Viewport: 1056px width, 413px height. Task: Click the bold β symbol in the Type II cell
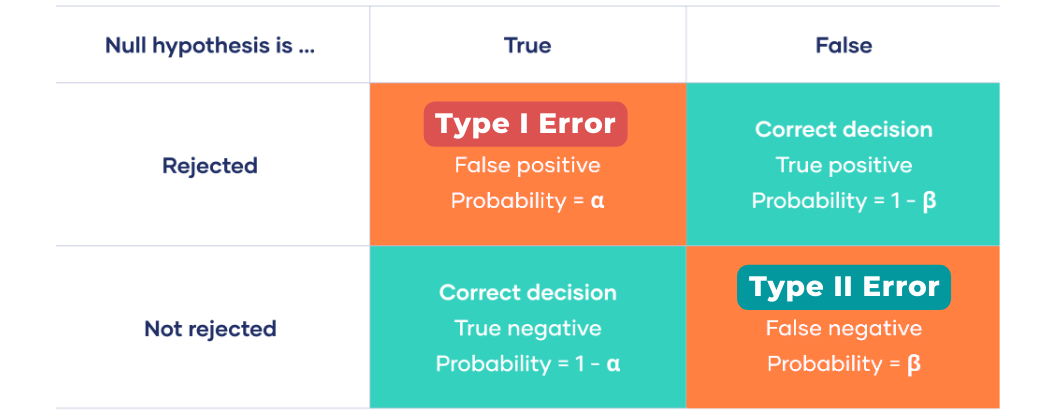(x=914, y=364)
